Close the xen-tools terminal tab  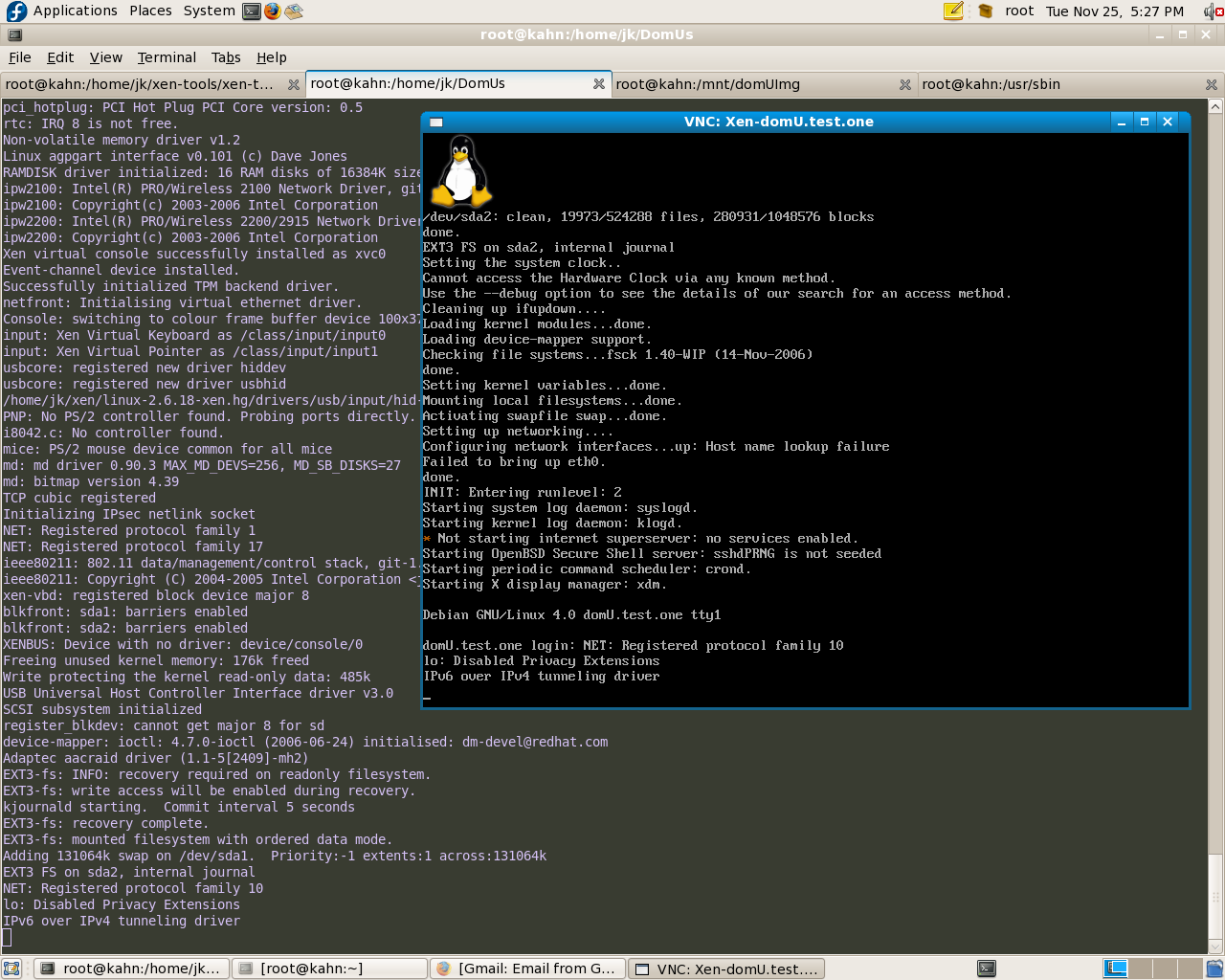pos(294,84)
